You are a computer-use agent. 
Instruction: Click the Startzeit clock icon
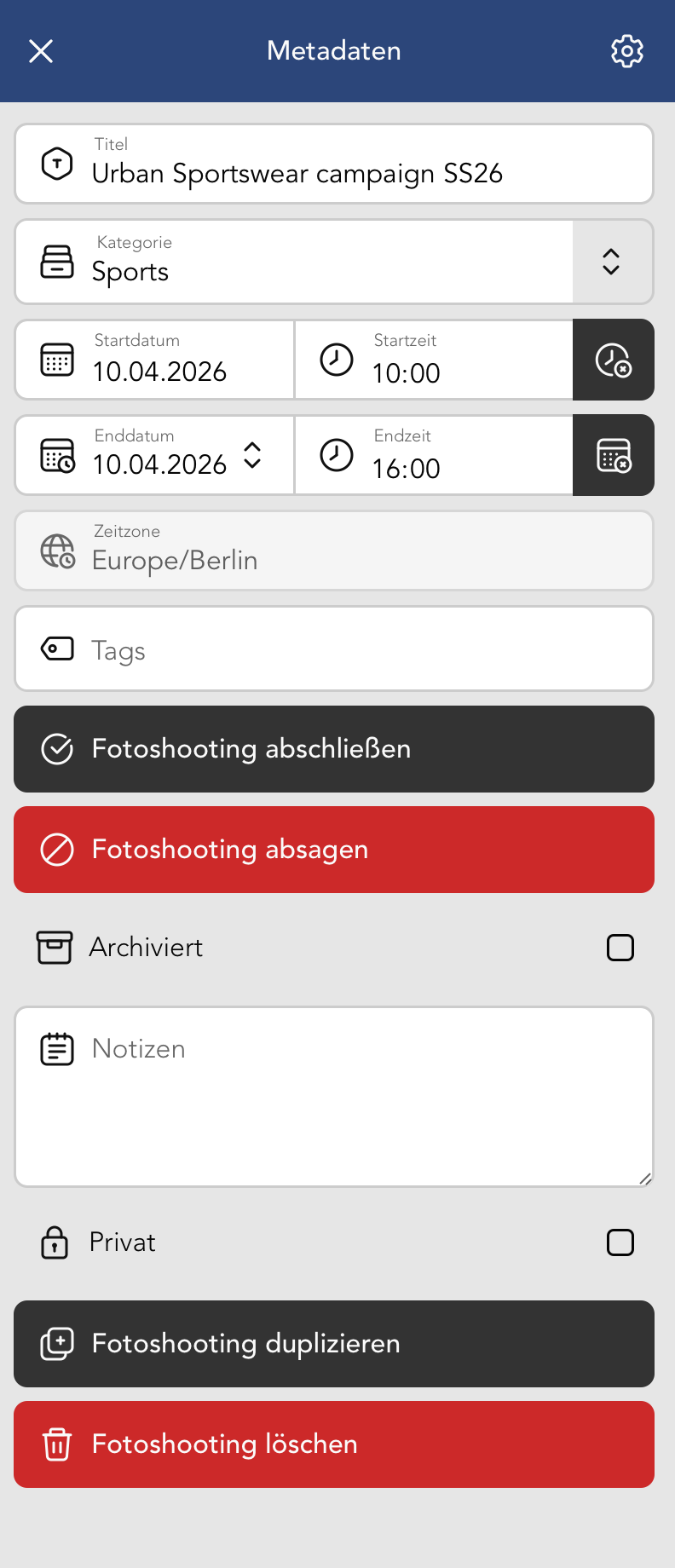337,360
